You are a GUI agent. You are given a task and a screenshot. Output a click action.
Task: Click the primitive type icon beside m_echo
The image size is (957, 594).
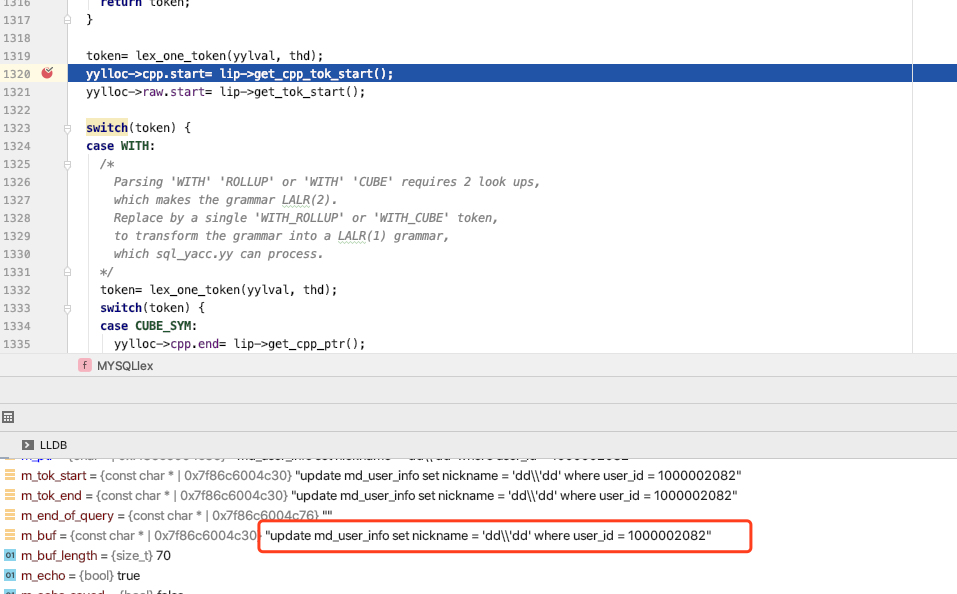tap(10, 575)
